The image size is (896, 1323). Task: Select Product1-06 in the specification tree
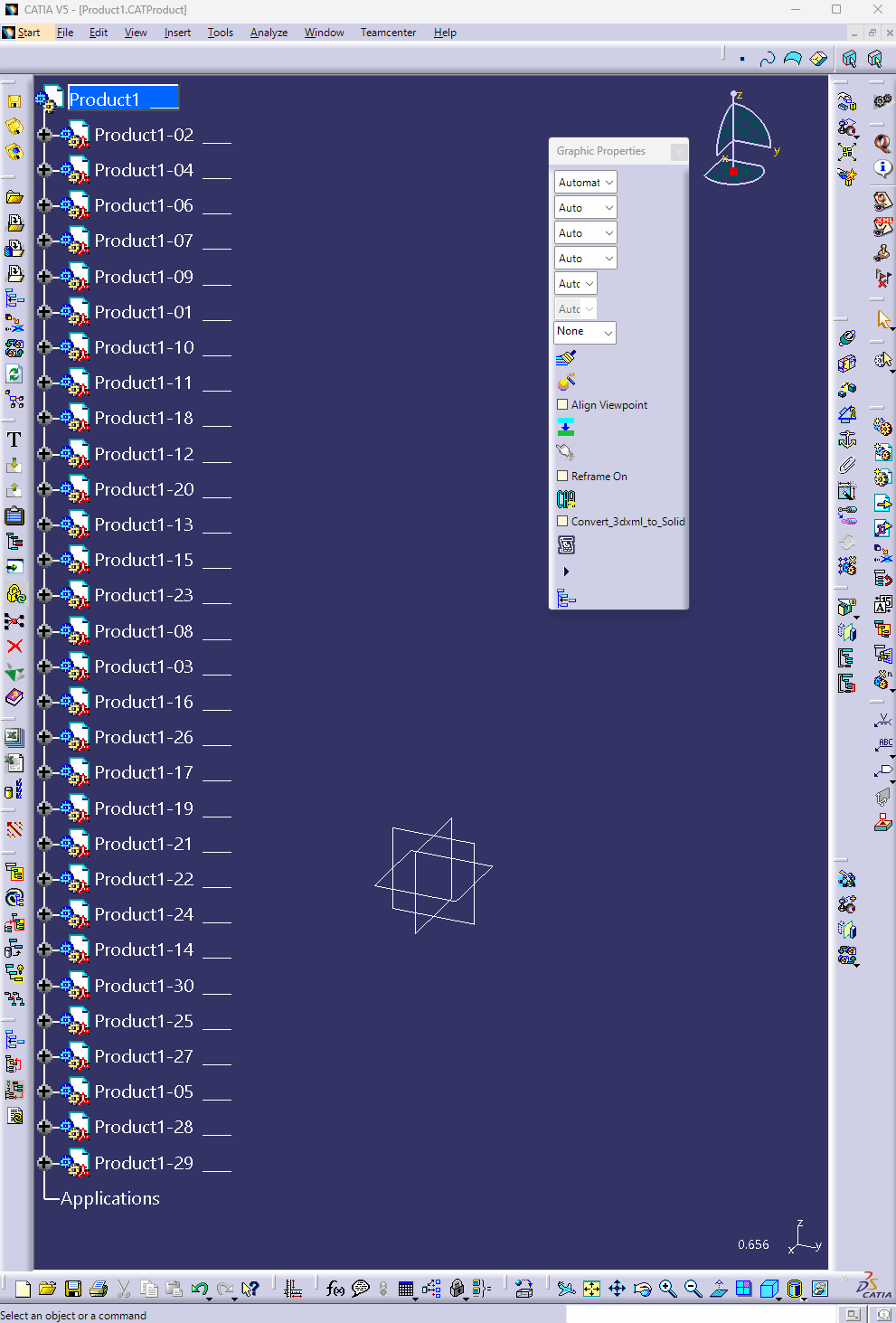tap(144, 205)
